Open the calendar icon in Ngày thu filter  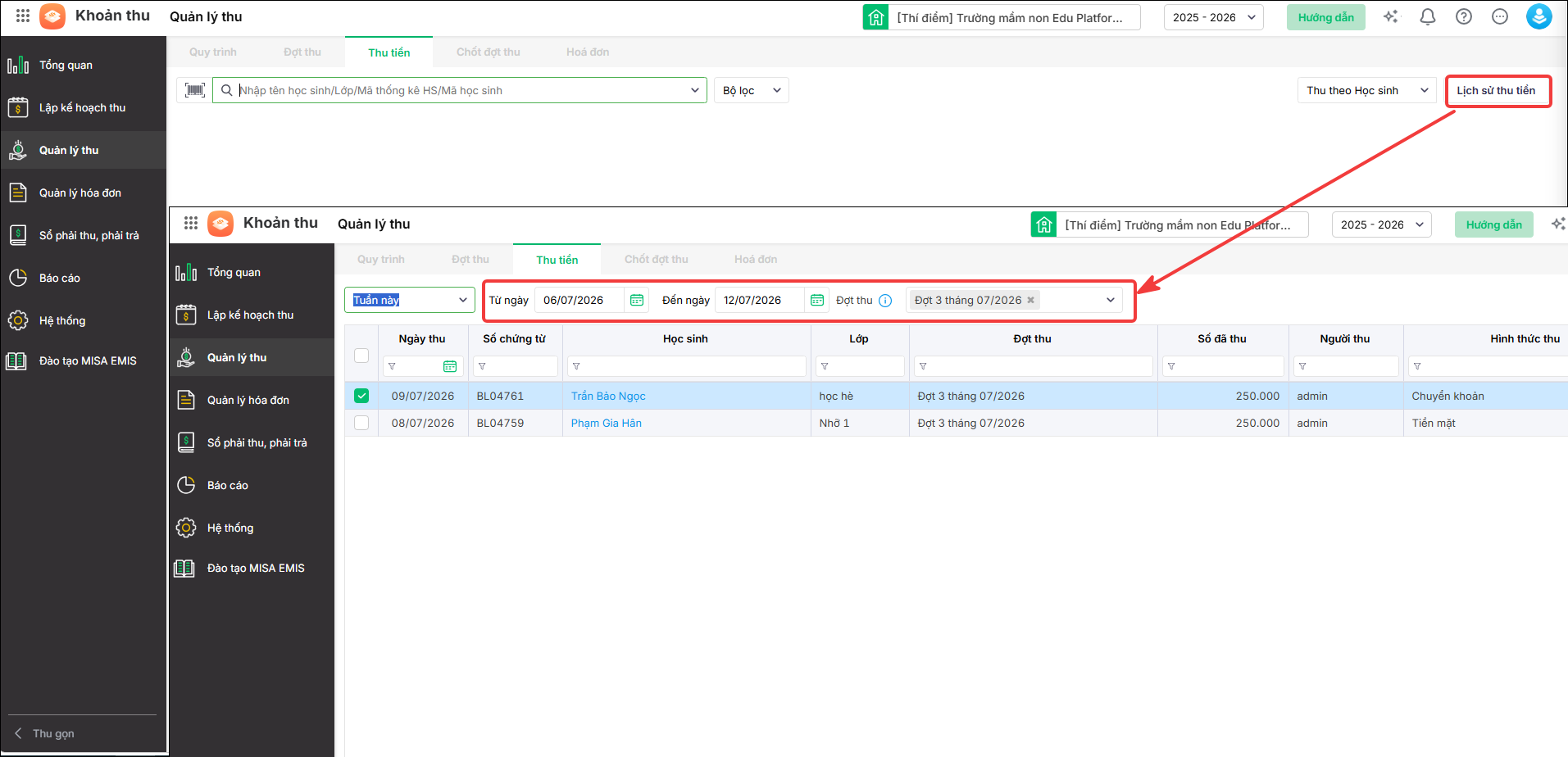450,366
